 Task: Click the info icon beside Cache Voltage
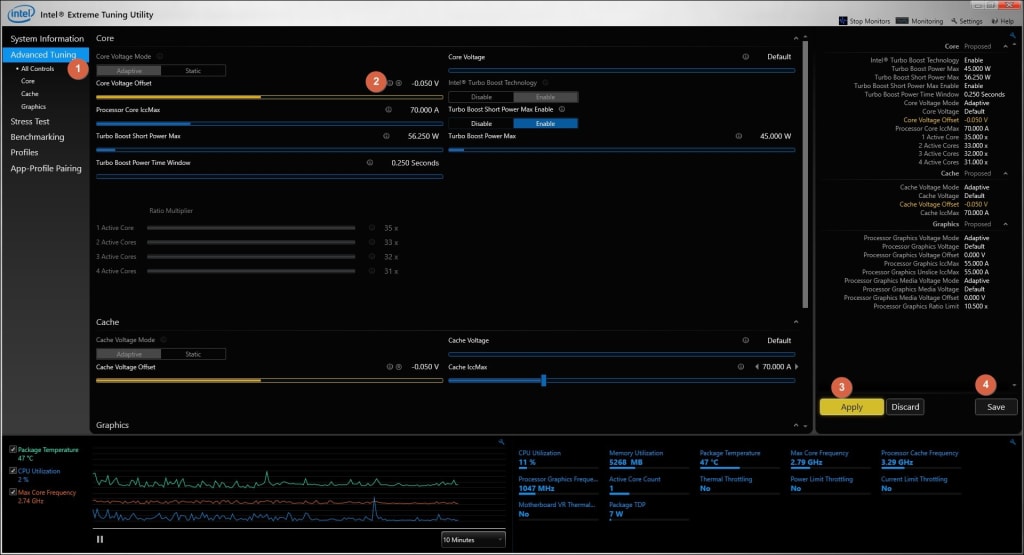pyautogui.click(x=746, y=340)
